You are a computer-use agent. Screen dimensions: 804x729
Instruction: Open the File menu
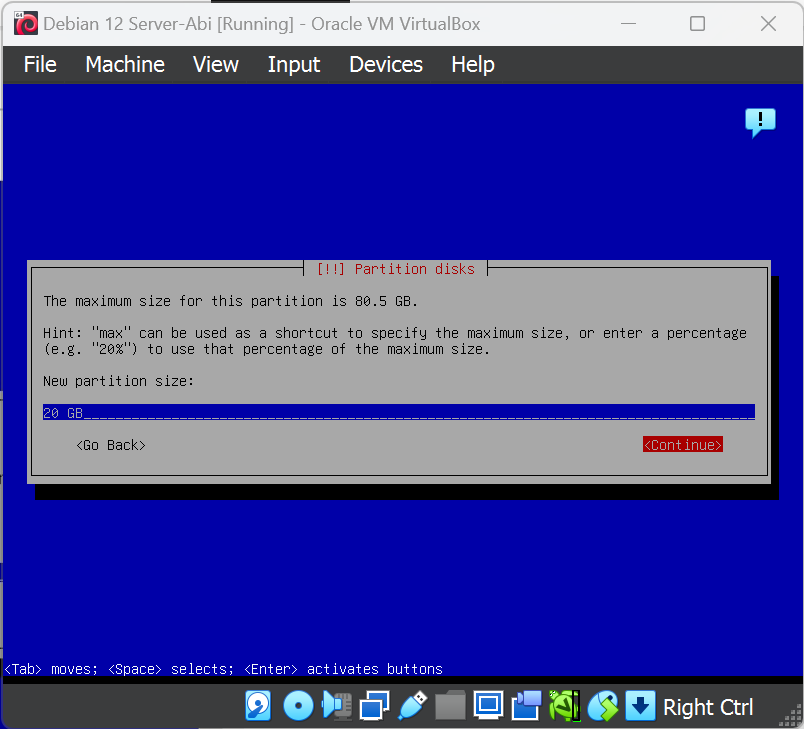40,65
